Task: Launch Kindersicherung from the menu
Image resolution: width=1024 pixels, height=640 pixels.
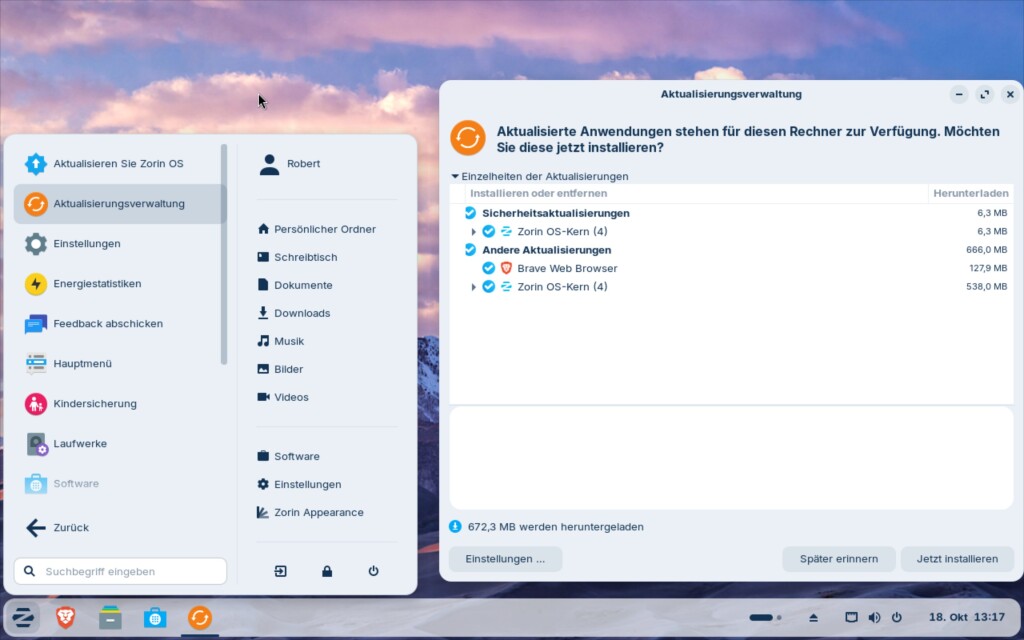Action: (95, 404)
